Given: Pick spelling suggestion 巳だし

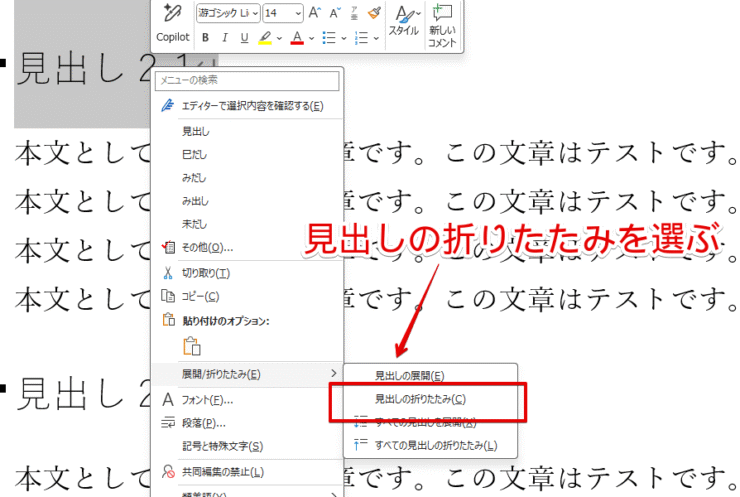Looking at the screenshot, I should [x=247, y=155].
